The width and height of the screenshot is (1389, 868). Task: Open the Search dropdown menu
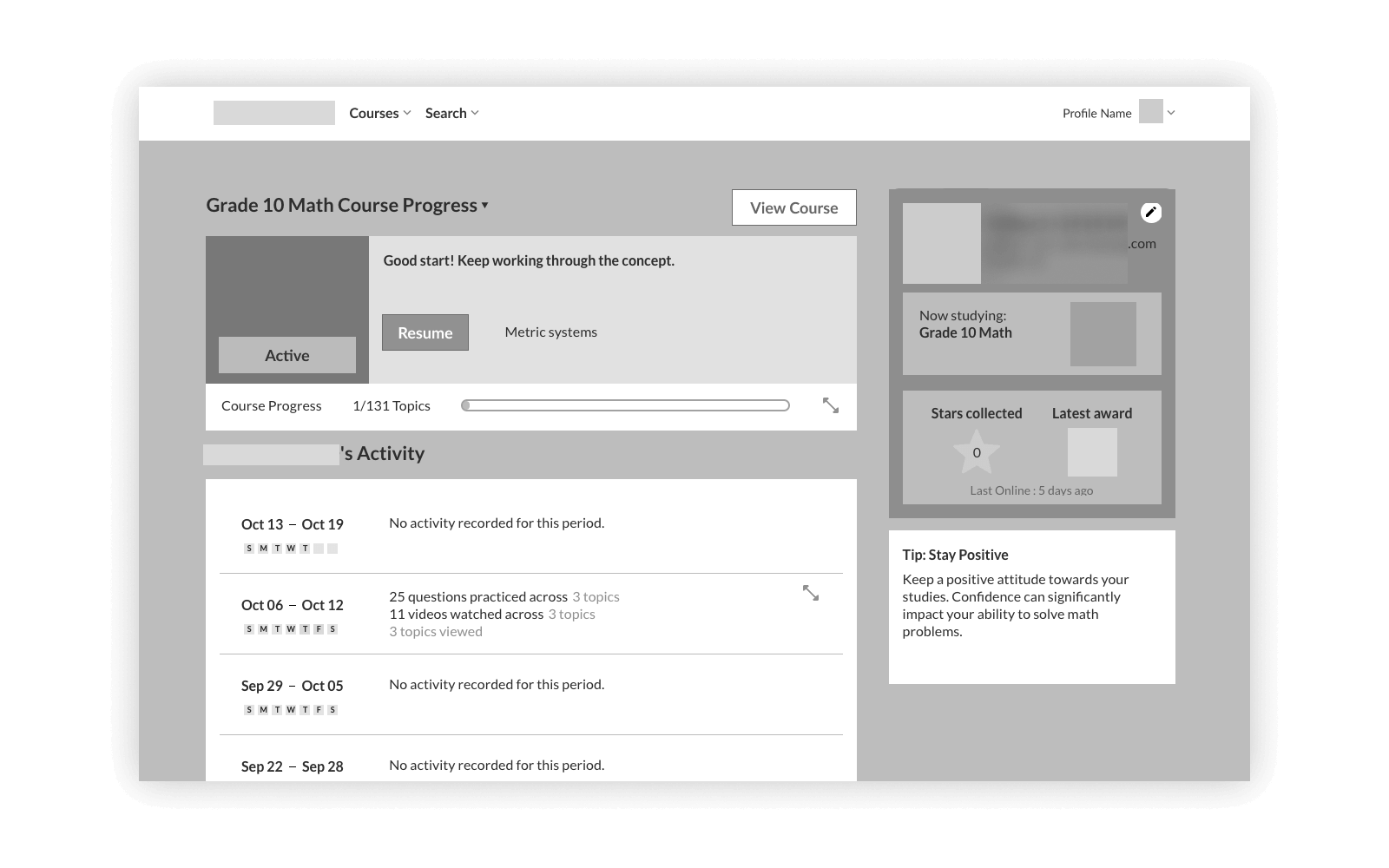coord(451,113)
